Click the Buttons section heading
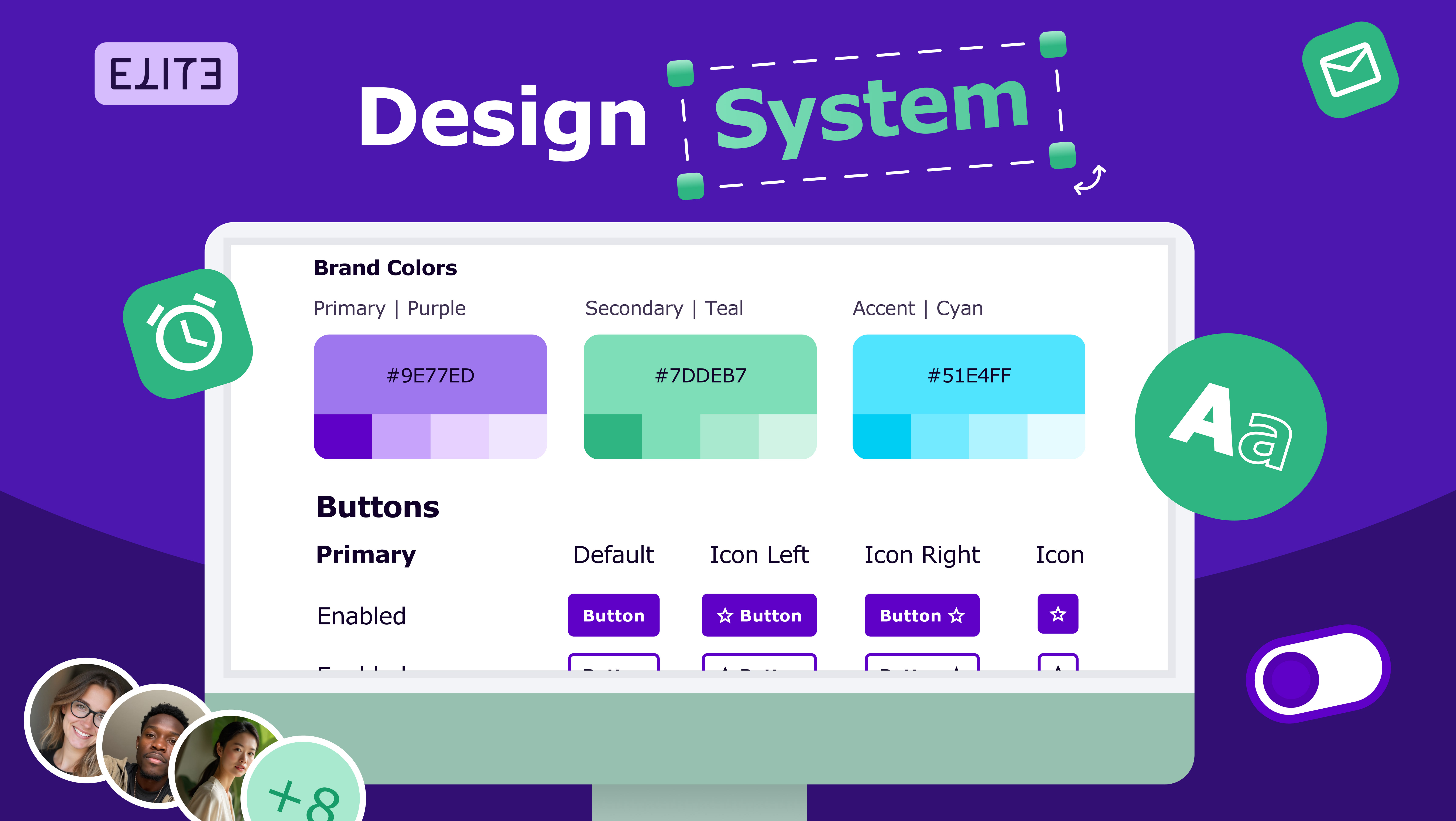The height and width of the screenshot is (821, 1456). coord(378,507)
